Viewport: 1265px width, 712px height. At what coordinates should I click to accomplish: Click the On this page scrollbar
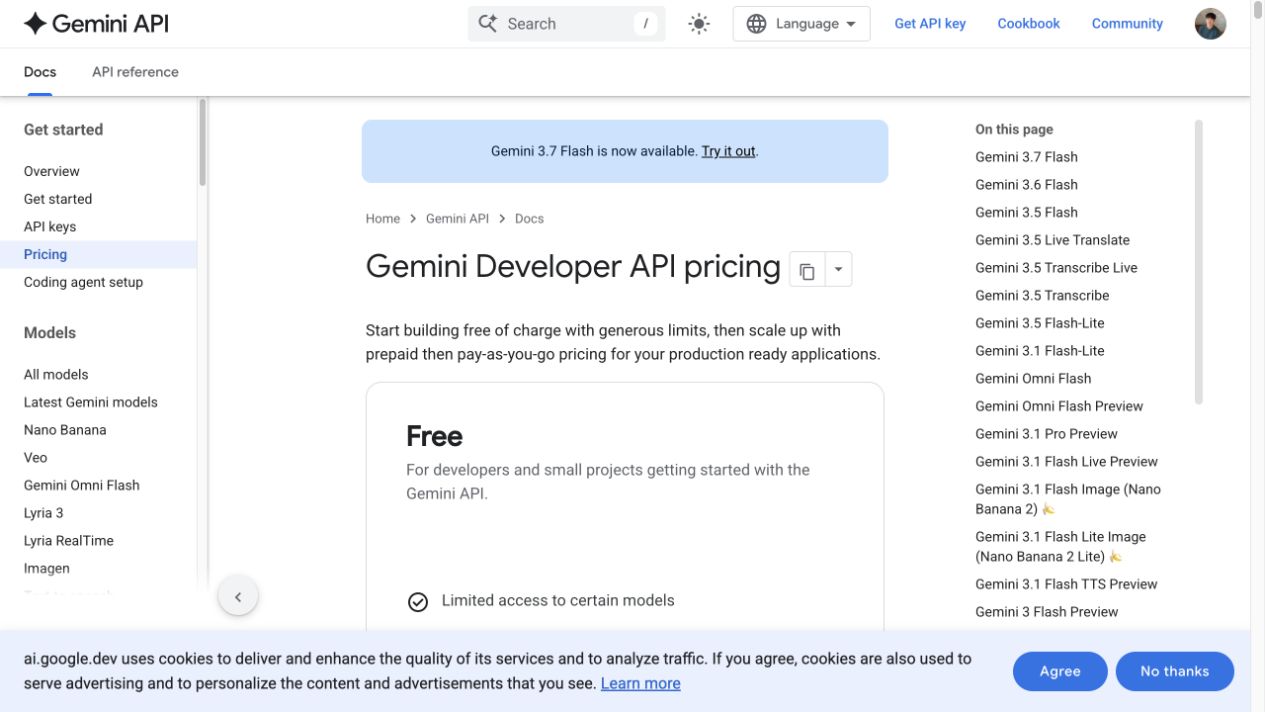coord(1198,262)
